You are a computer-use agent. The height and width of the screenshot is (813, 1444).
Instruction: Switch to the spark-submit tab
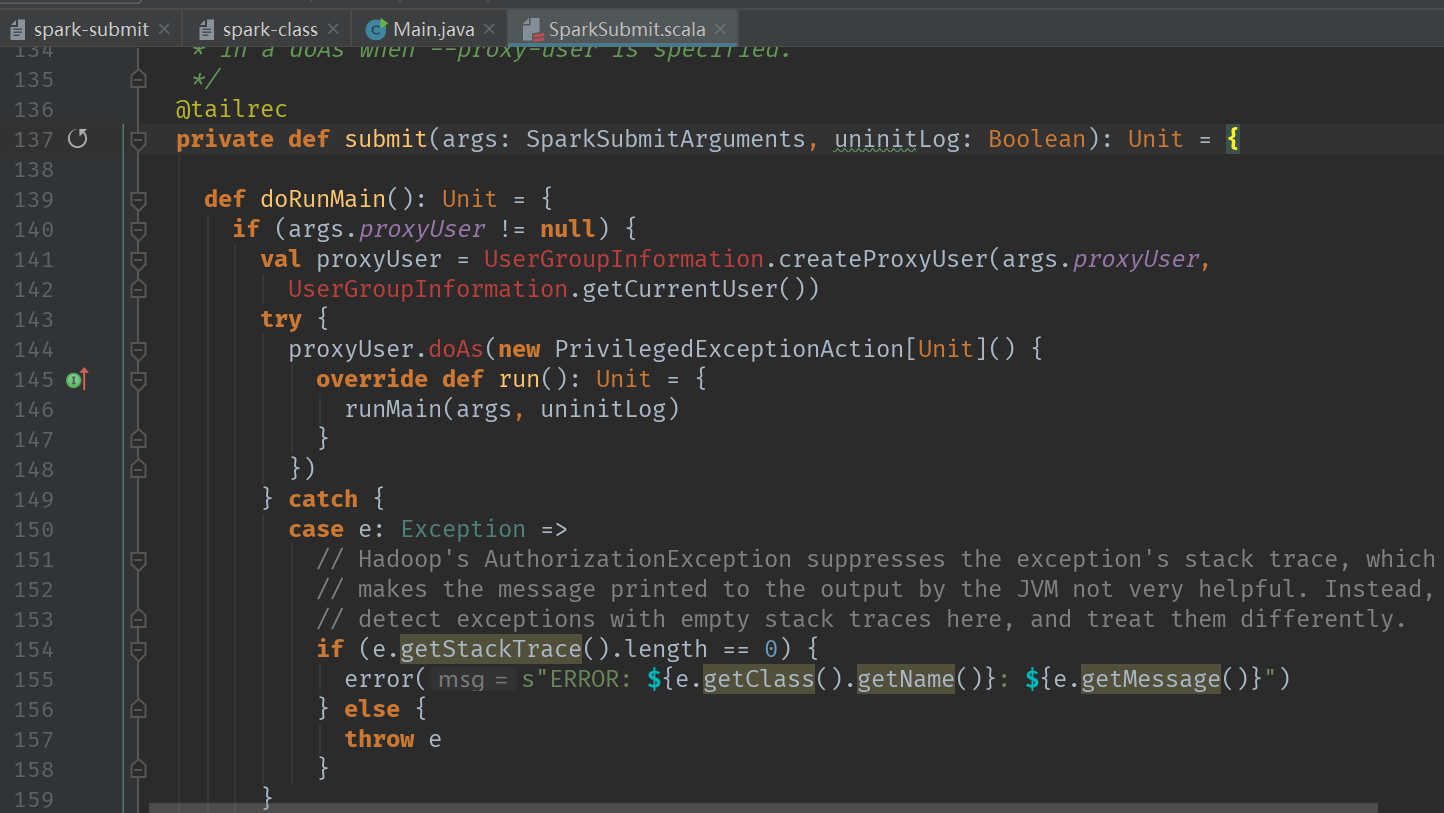[x=91, y=30]
